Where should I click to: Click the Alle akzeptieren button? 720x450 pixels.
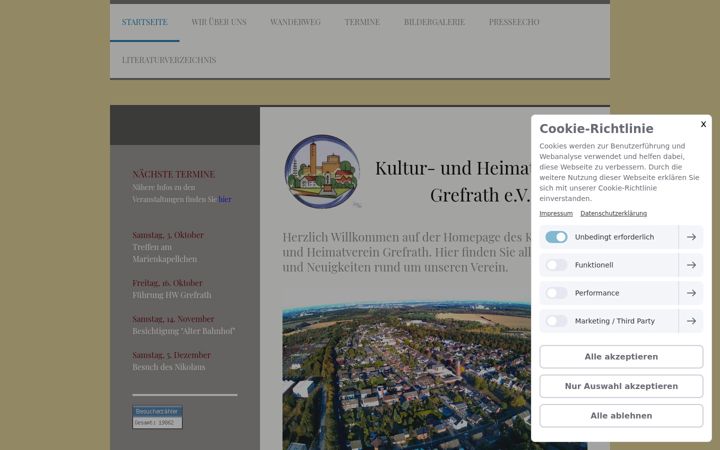621,357
